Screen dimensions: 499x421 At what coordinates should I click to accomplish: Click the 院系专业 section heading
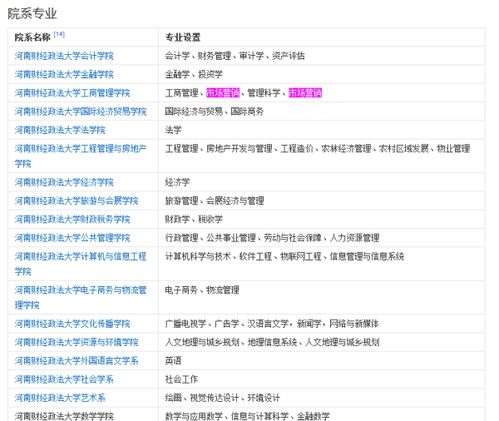32,14
